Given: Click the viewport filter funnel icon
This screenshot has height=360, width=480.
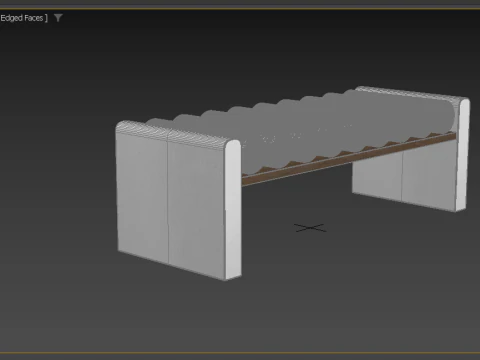Looking at the screenshot, I should tap(58, 18).
